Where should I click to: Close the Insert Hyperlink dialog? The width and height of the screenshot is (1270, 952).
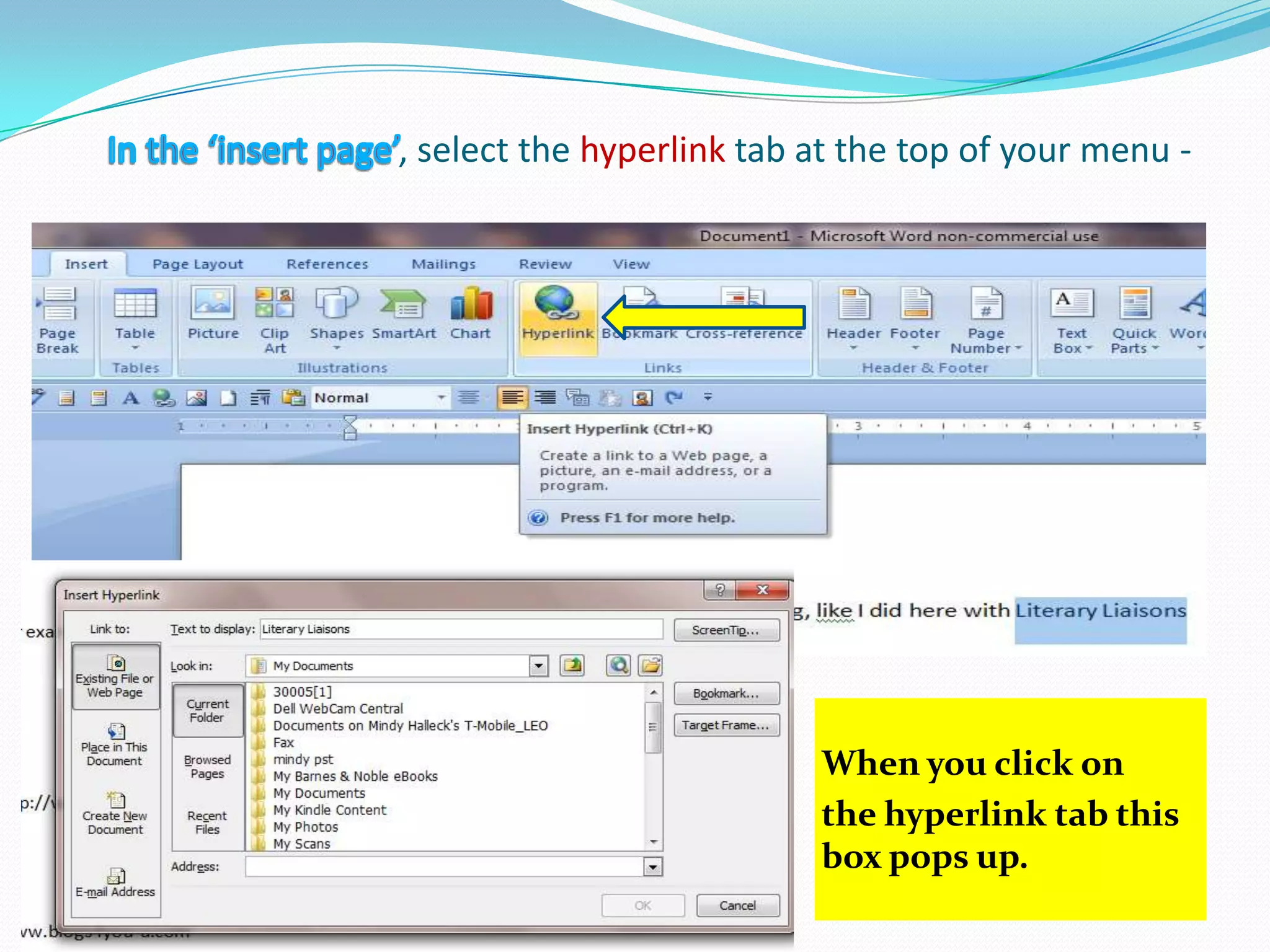tap(763, 589)
